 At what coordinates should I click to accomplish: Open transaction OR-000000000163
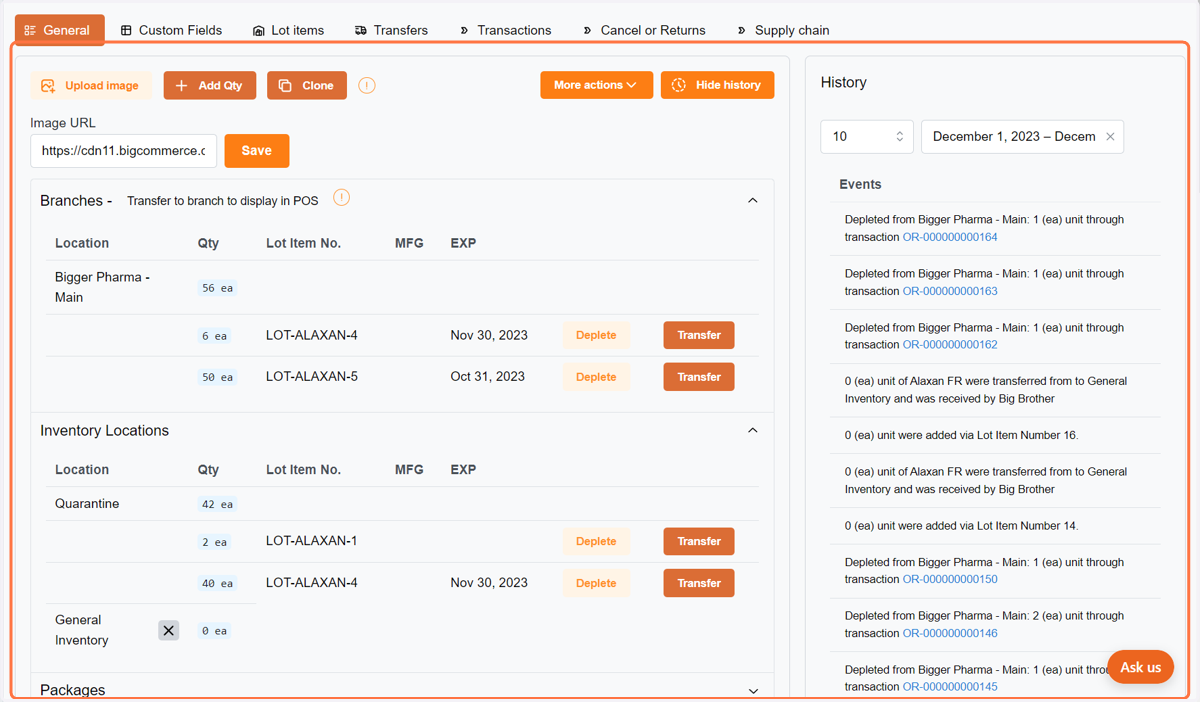[x=950, y=291]
